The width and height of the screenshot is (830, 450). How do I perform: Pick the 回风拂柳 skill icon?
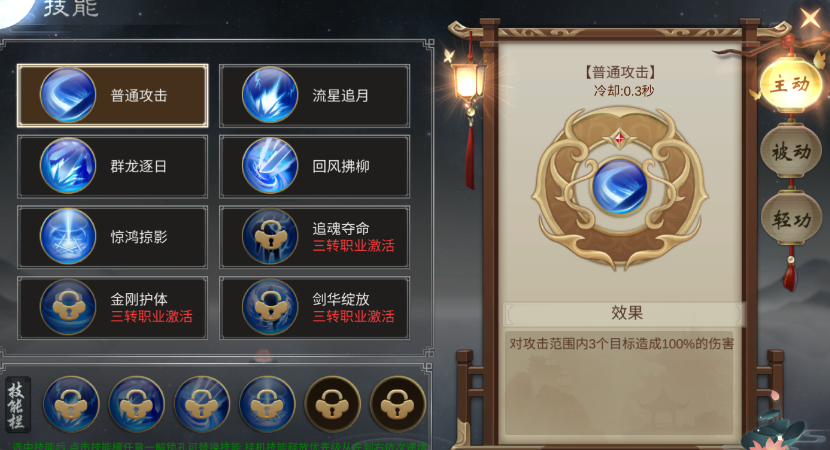coord(270,166)
